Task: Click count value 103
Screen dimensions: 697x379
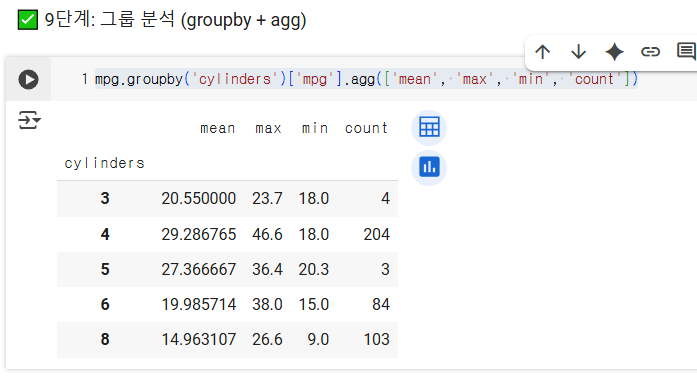Action: 377,339
